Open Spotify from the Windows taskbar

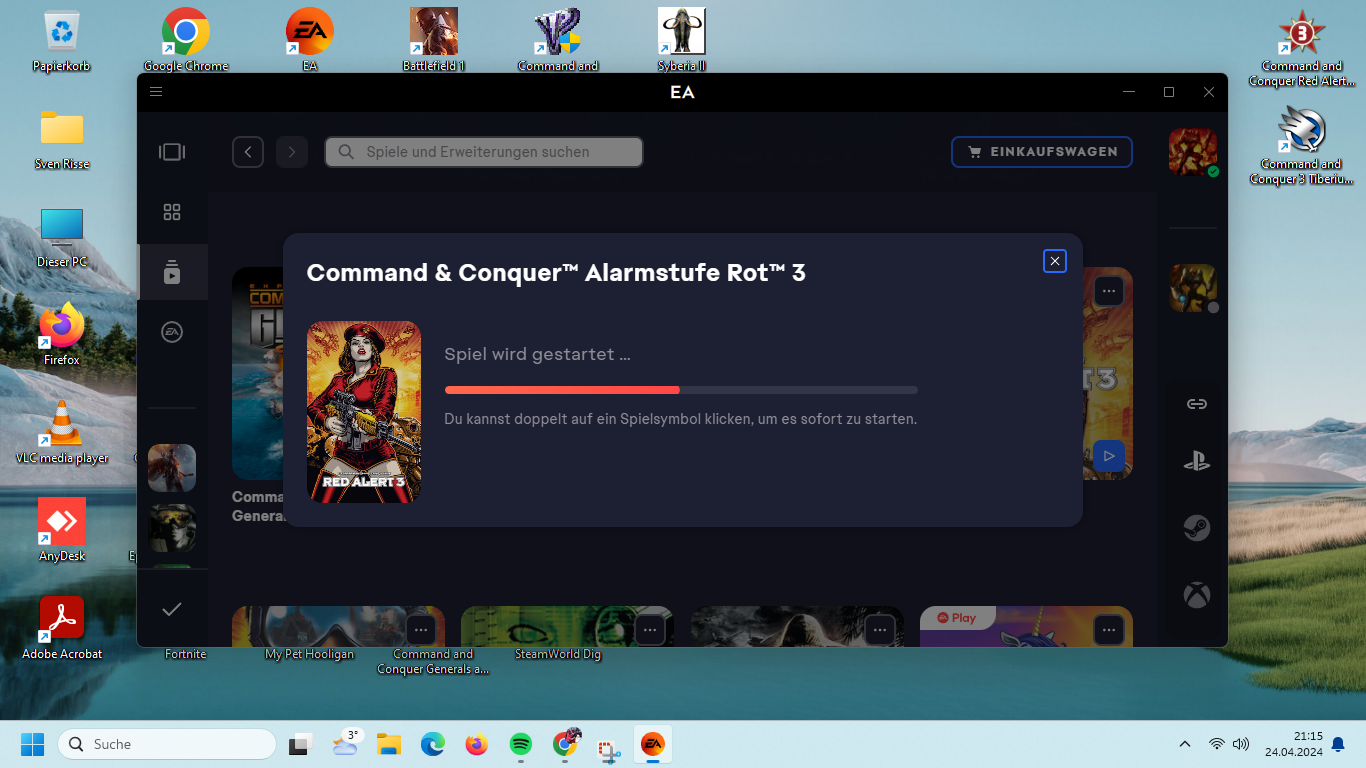[520, 744]
